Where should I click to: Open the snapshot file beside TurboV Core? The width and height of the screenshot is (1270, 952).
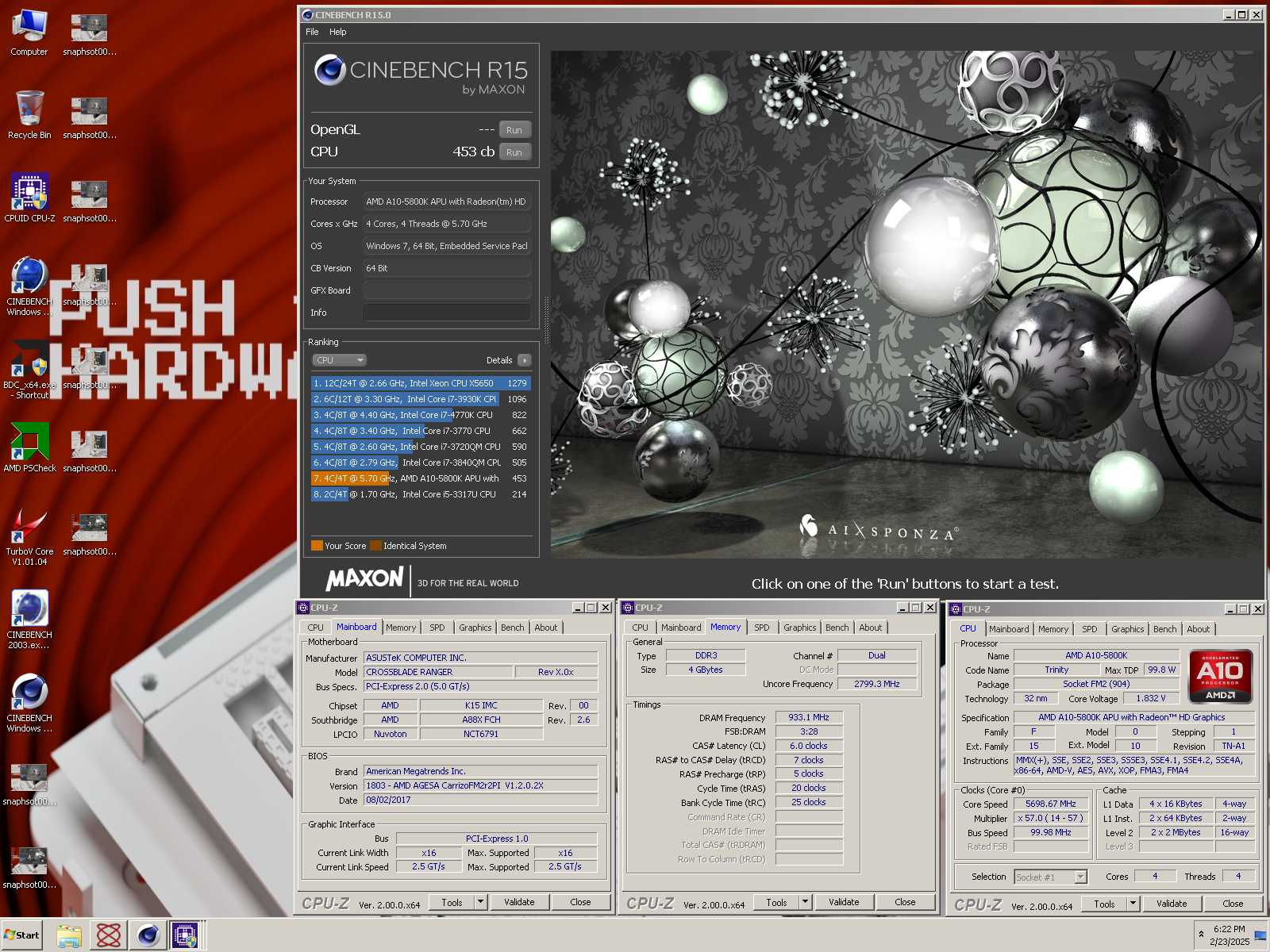tap(89, 532)
